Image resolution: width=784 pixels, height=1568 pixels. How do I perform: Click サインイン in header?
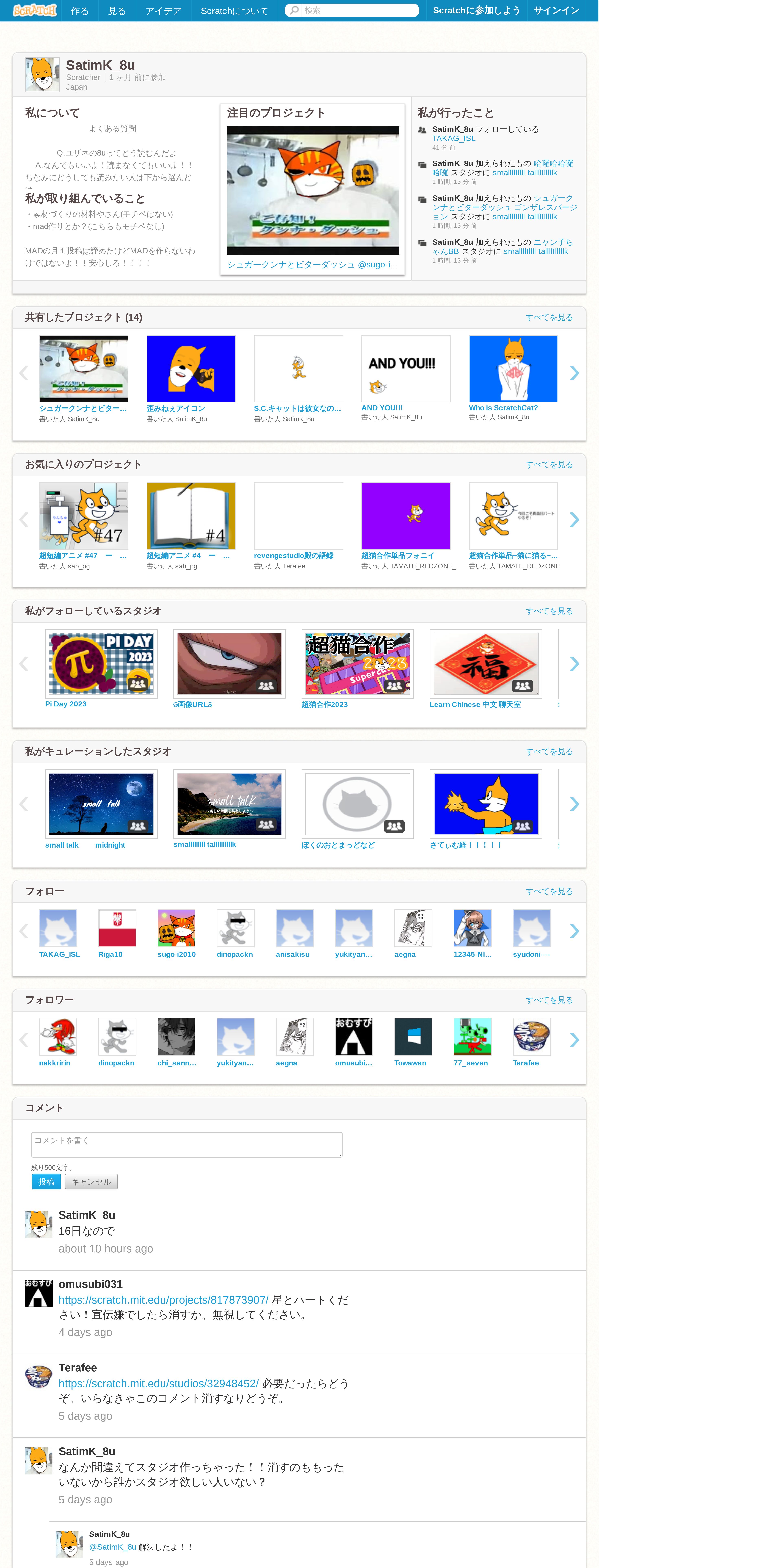(556, 10)
